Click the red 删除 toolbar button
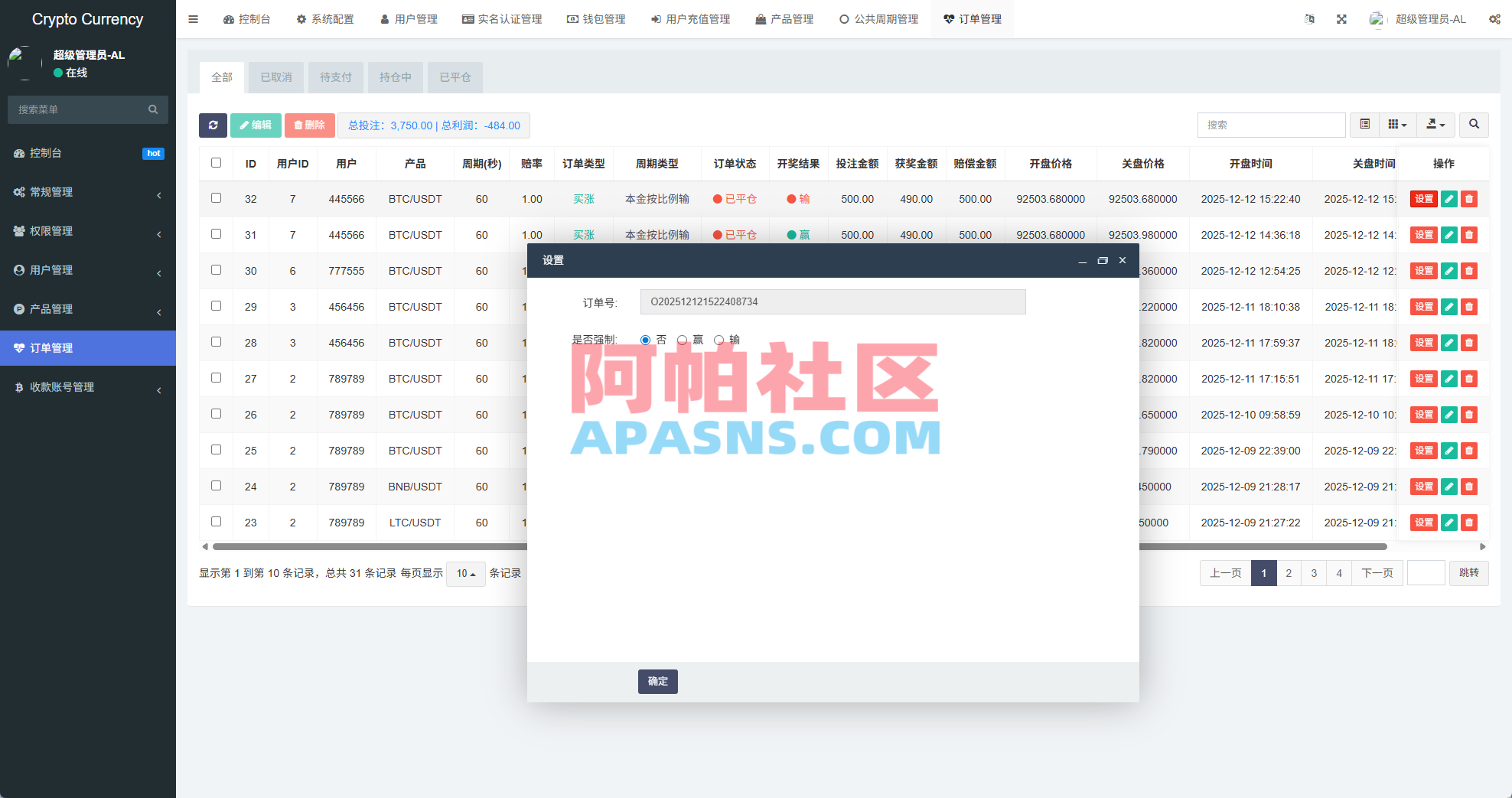 [309, 125]
